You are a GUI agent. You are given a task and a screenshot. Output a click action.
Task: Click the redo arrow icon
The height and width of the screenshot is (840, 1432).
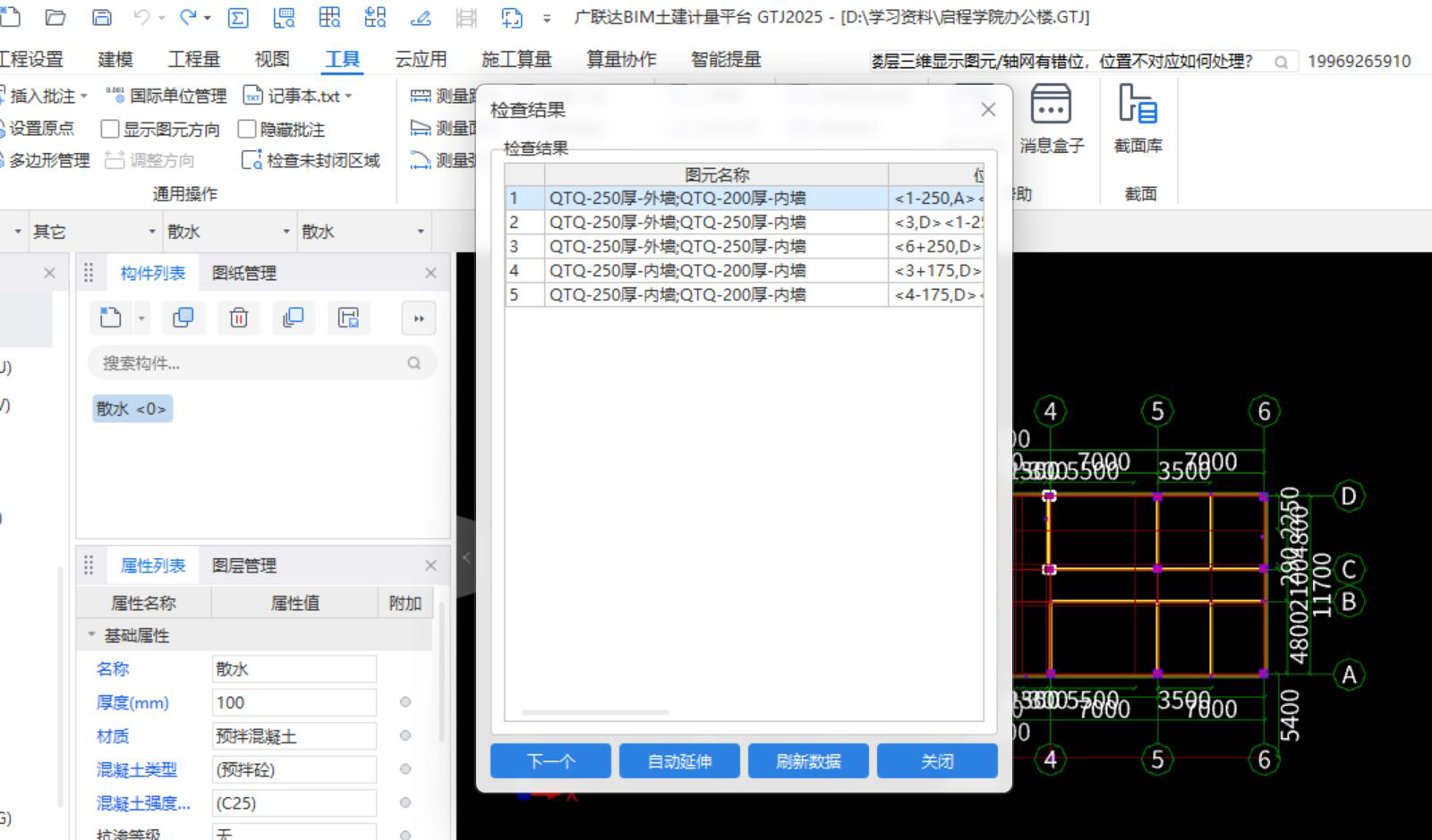point(188,17)
